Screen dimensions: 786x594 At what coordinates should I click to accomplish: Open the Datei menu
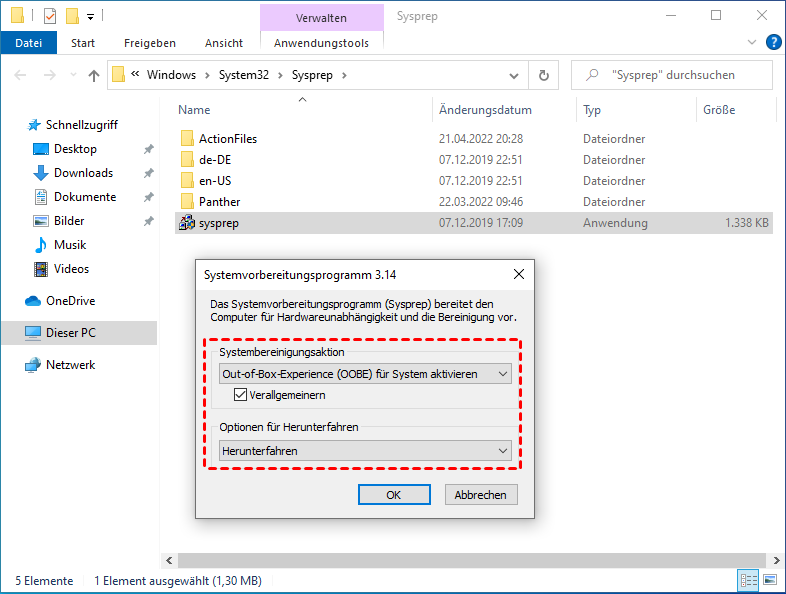pyautogui.click(x=29, y=43)
